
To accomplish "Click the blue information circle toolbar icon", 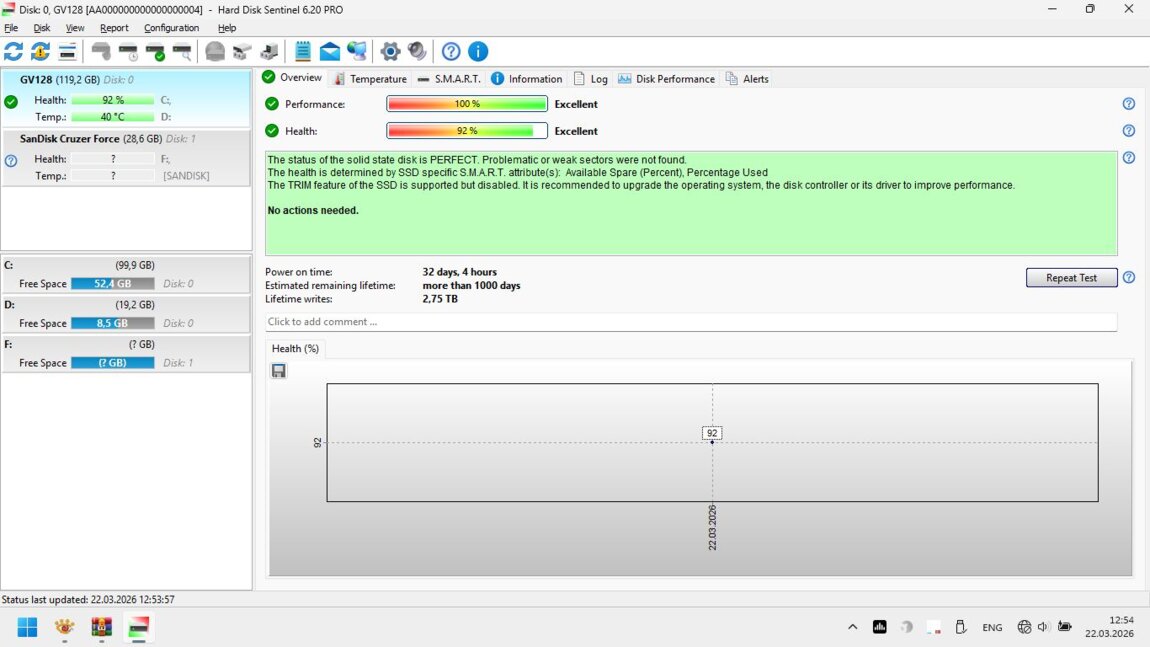I will coord(478,51).
